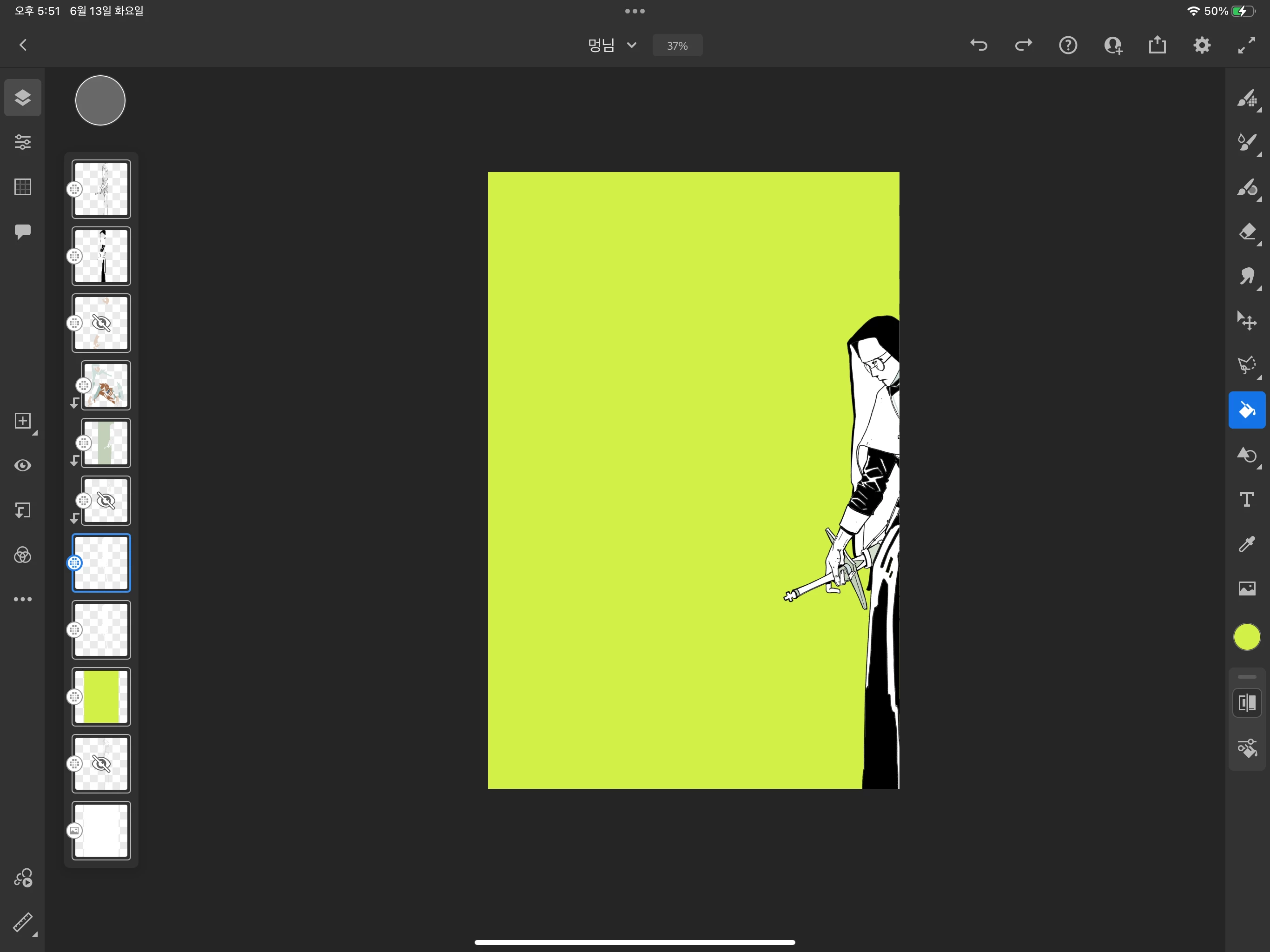Select the yellow-green fill layer thumbnail

[102, 696]
